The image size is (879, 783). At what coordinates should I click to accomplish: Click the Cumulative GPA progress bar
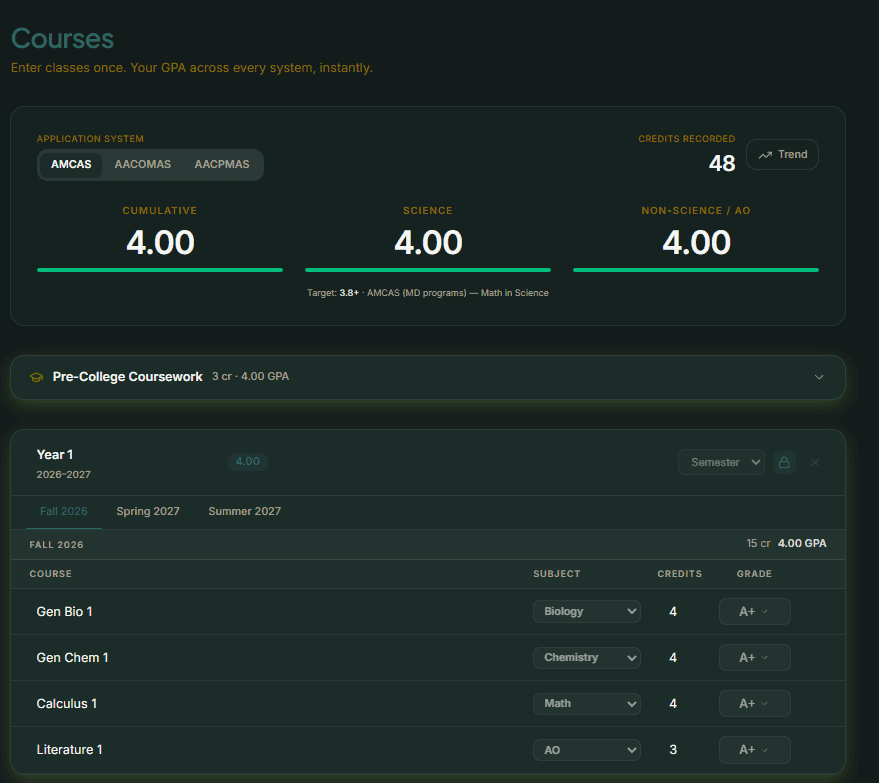click(160, 270)
